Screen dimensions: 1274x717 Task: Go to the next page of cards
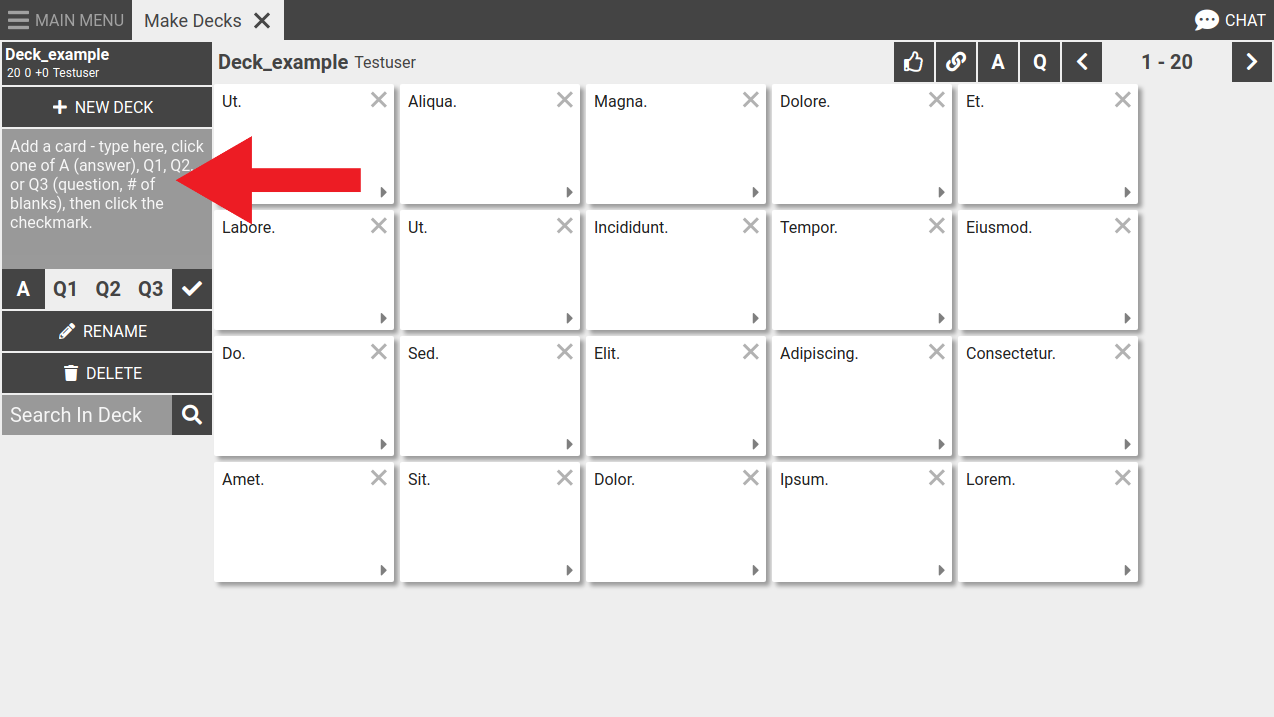1251,62
